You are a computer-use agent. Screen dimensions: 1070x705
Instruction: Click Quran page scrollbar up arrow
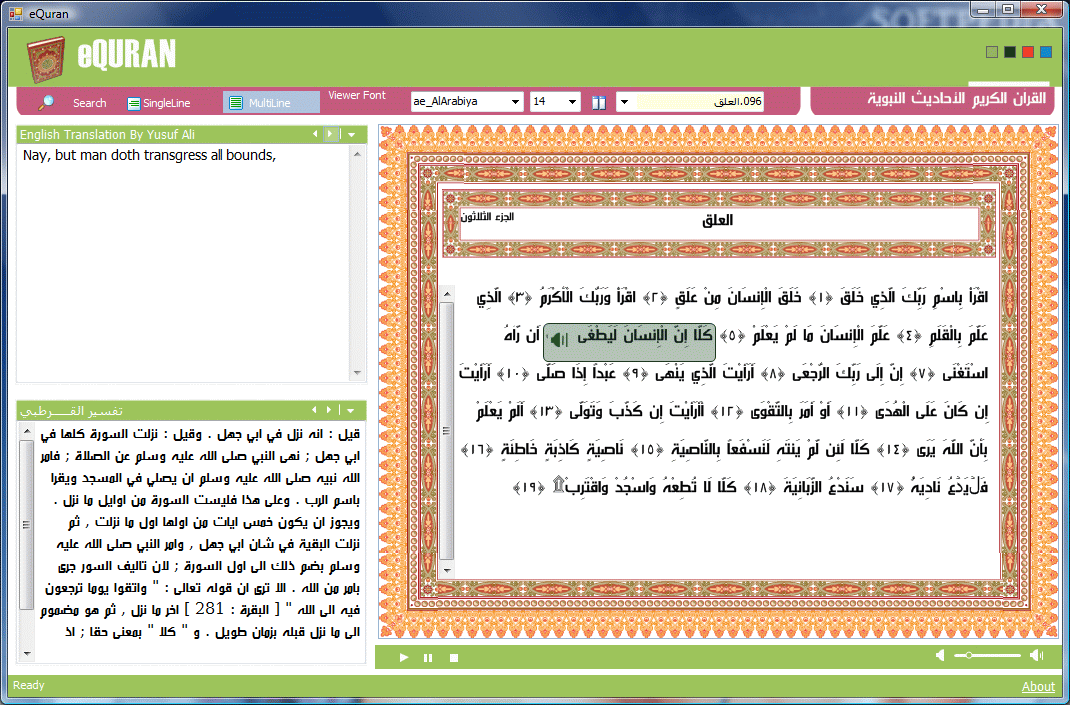click(x=447, y=295)
